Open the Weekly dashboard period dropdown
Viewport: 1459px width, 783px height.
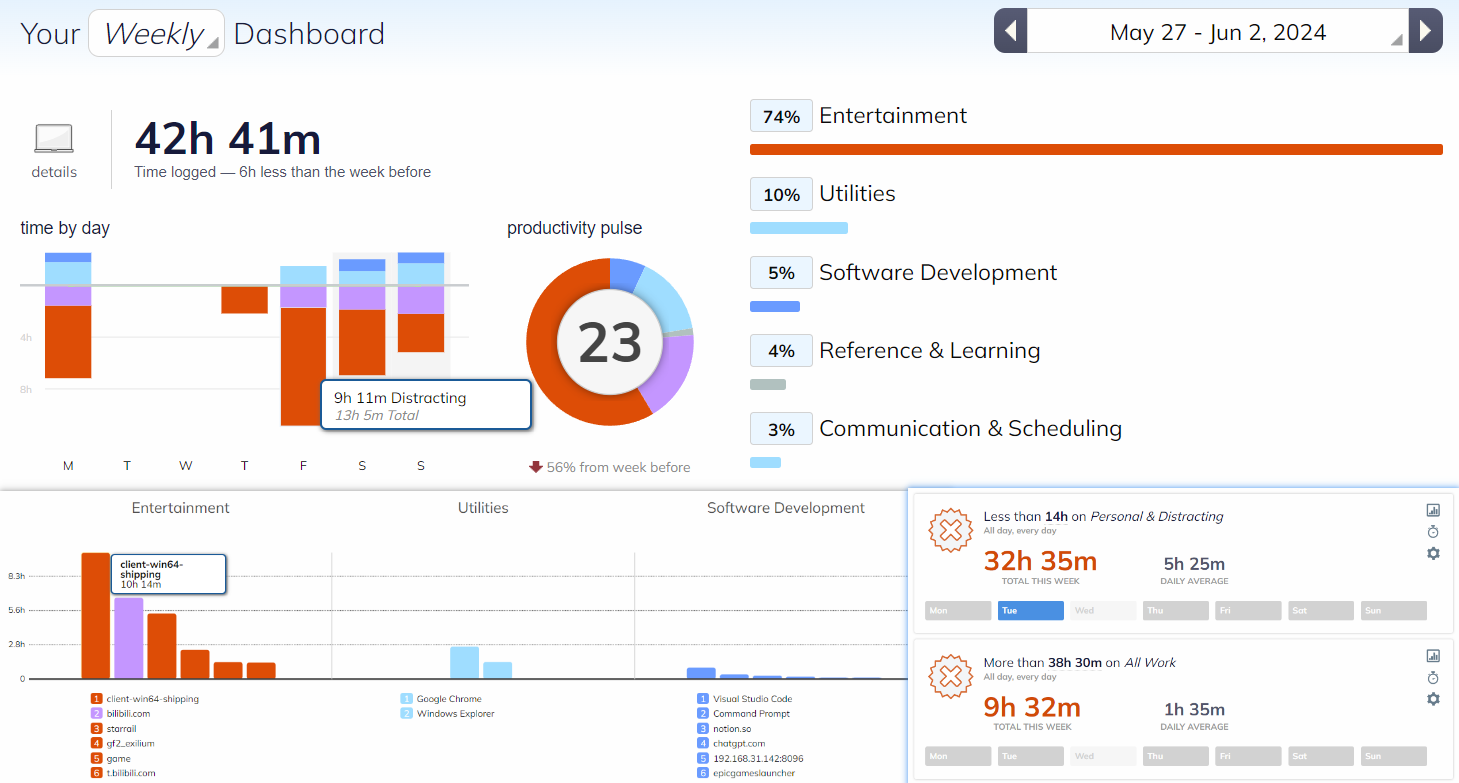pos(156,34)
